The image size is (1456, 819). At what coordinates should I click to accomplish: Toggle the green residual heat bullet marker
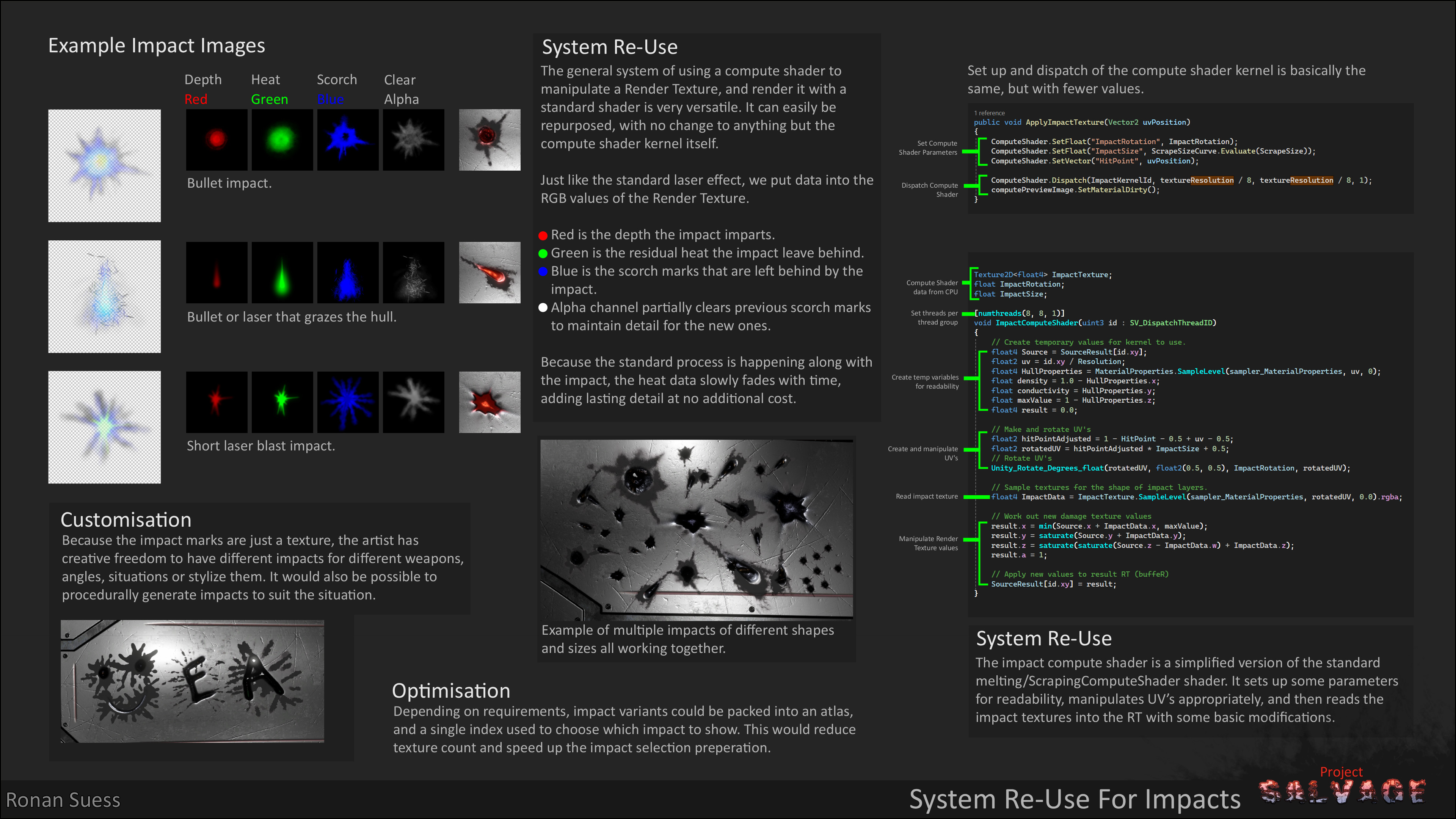click(x=543, y=253)
